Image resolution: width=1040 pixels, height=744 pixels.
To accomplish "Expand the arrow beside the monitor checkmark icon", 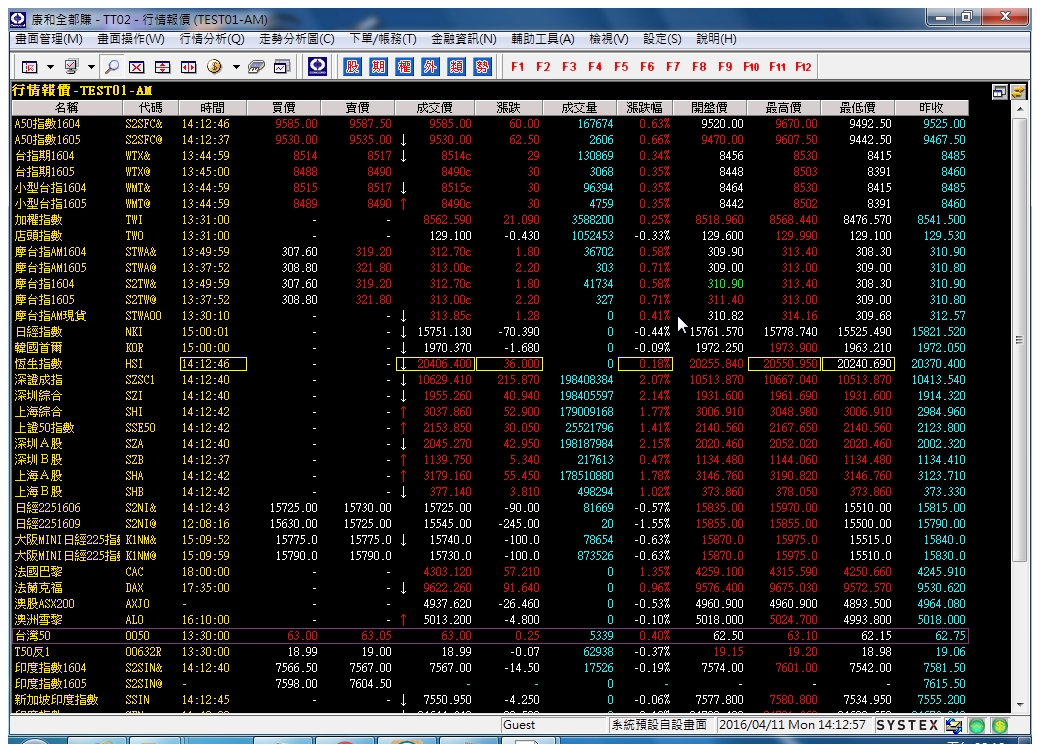I will pyautogui.click(x=92, y=67).
